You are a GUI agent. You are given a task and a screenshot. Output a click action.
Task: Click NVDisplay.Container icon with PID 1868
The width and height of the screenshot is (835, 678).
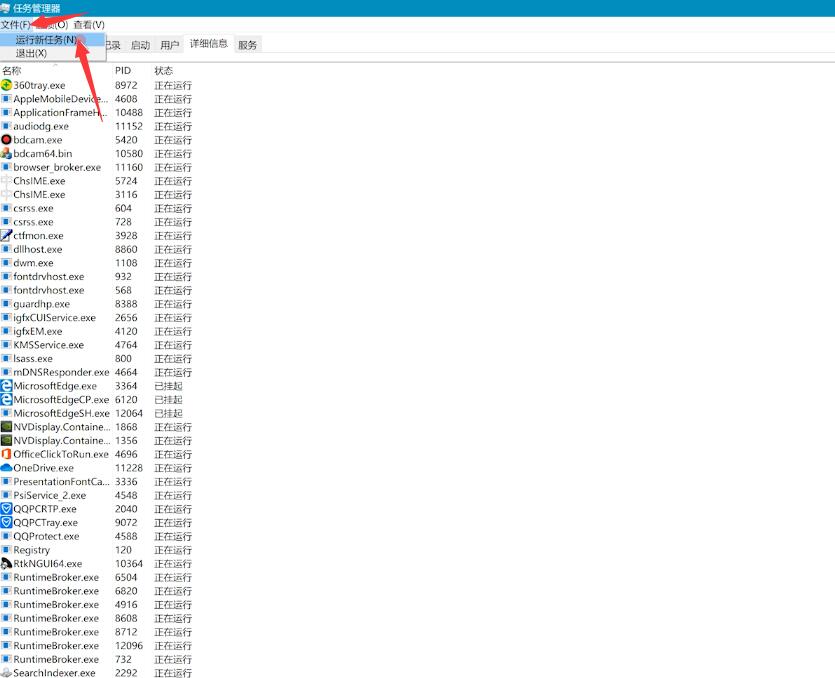pyautogui.click(x=6, y=427)
